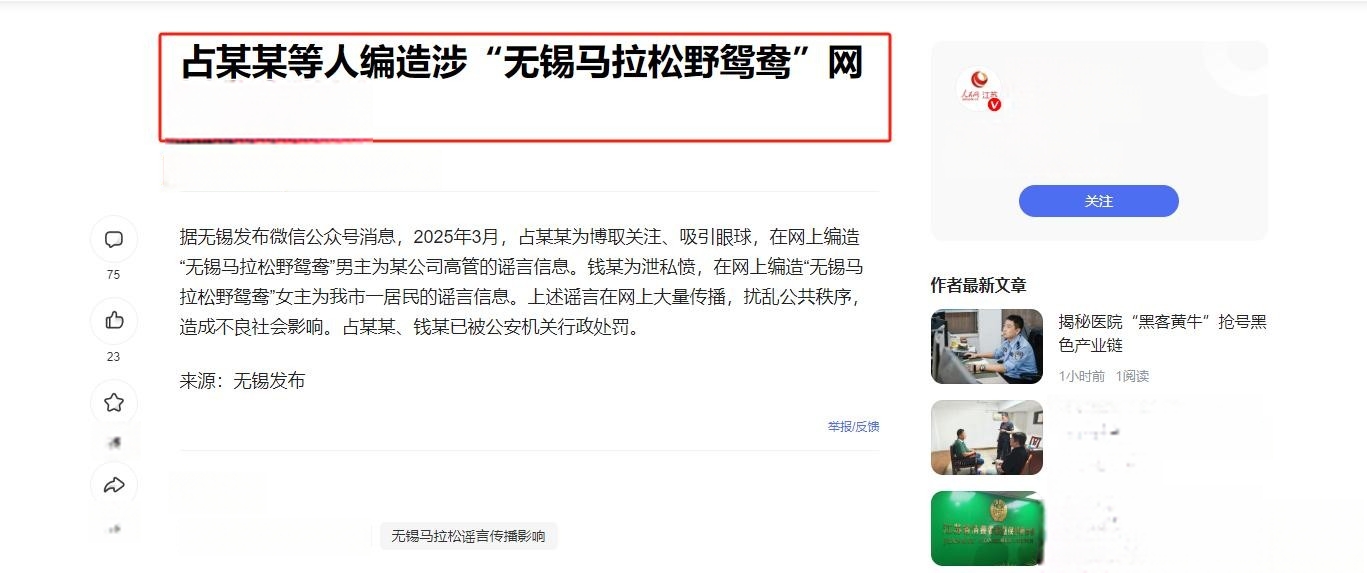
Task: Open the author avatar logo
Action: pos(979,89)
